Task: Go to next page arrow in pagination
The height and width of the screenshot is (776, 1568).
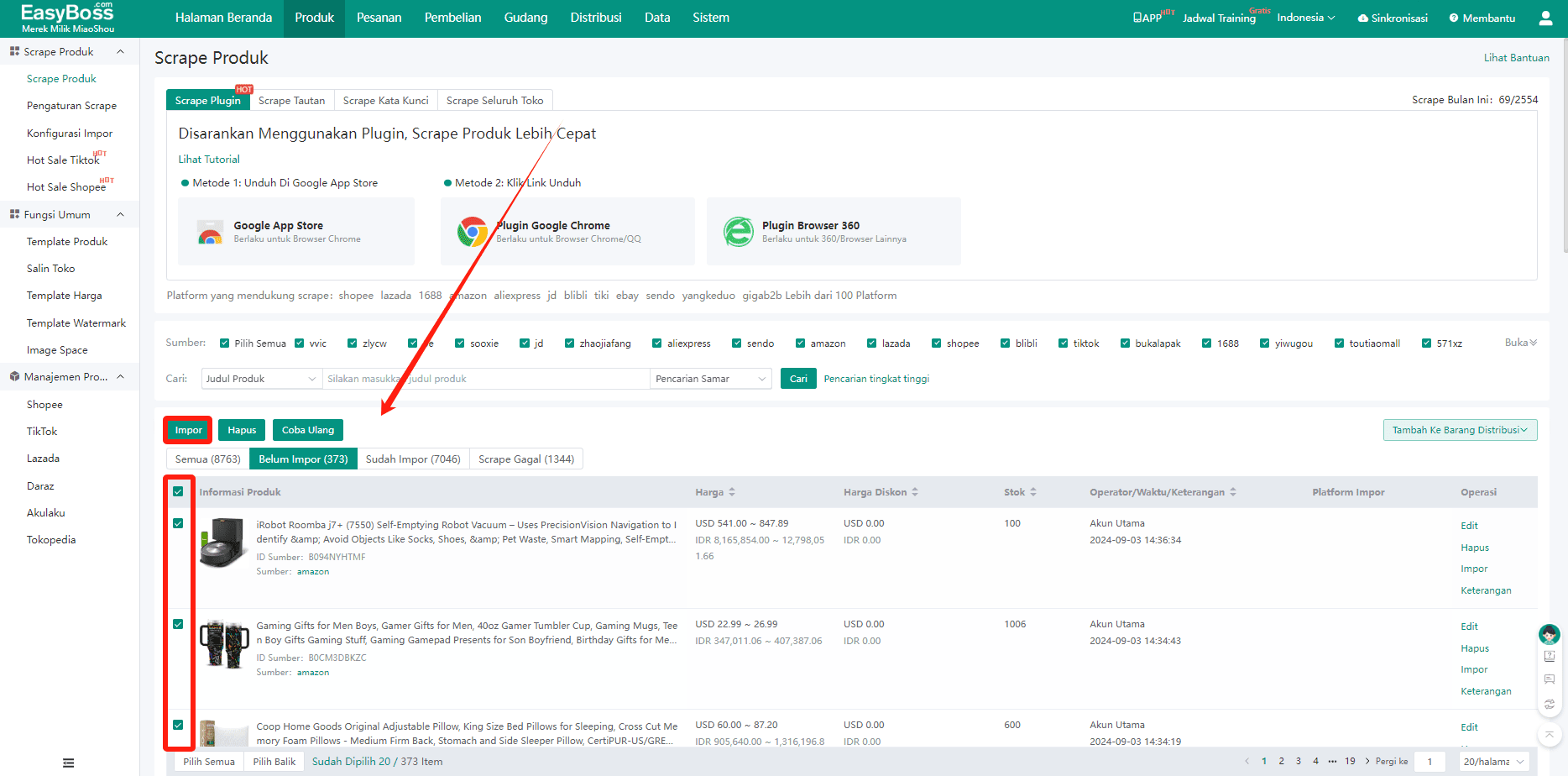Action: (1367, 762)
